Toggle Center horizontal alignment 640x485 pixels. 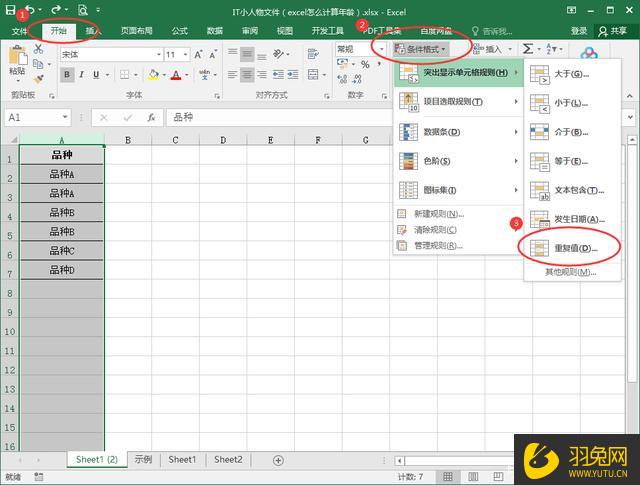pyautogui.click(x=247, y=74)
